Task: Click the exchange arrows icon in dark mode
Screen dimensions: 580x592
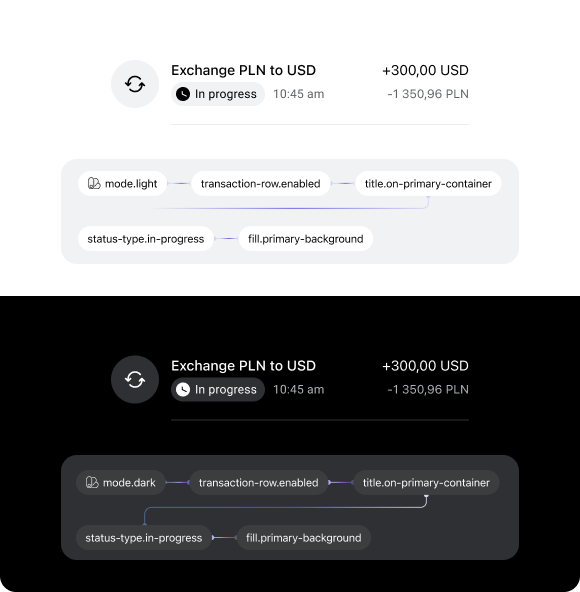Action: (135, 379)
